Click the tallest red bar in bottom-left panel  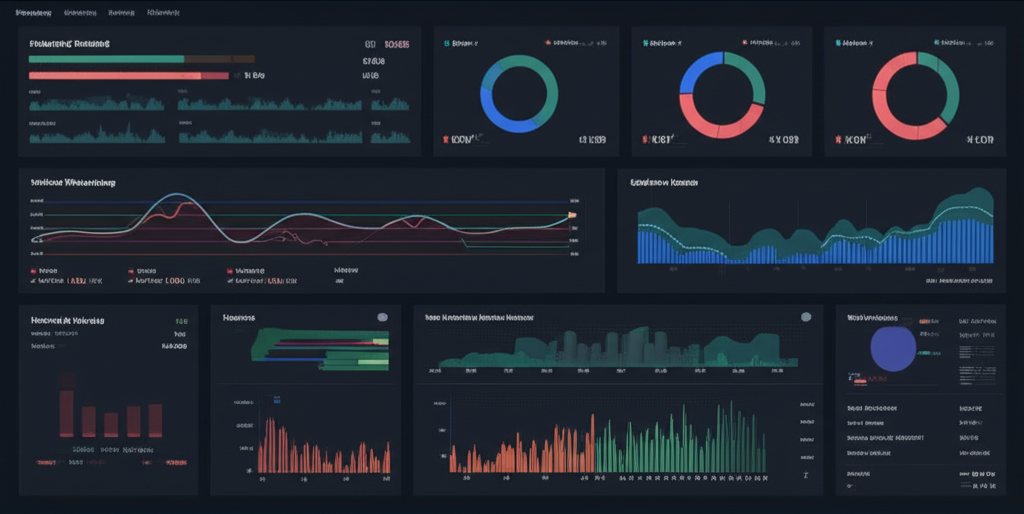tap(67, 412)
